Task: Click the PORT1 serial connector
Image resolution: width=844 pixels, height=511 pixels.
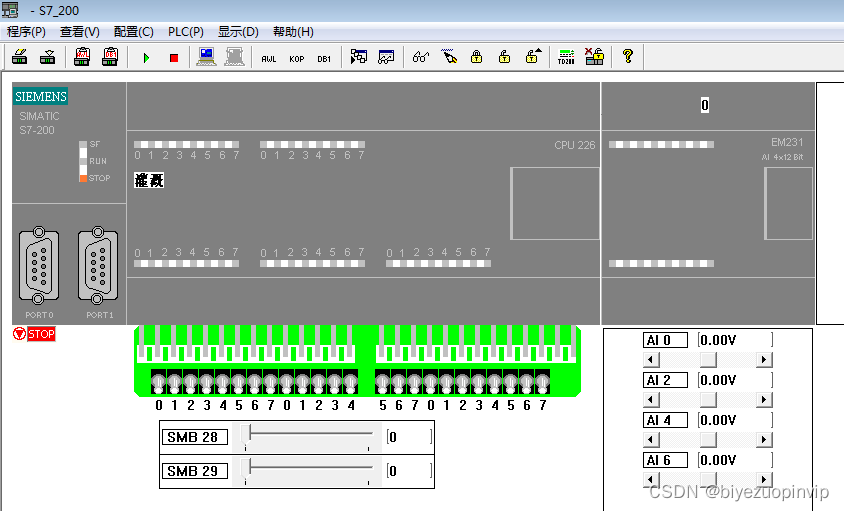Action: click(97, 265)
